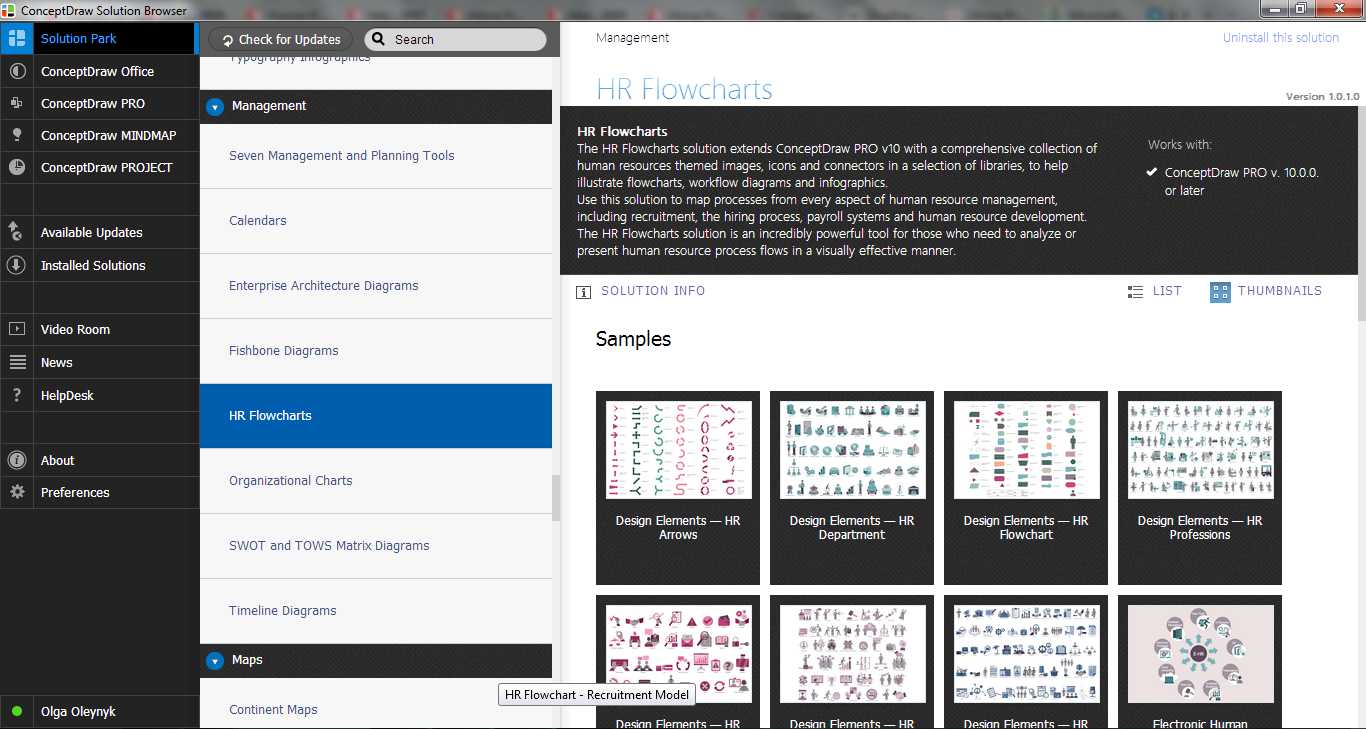Click the Samples heading
The image size is (1366, 729).
pyautogui.click(x=633, y=339)
